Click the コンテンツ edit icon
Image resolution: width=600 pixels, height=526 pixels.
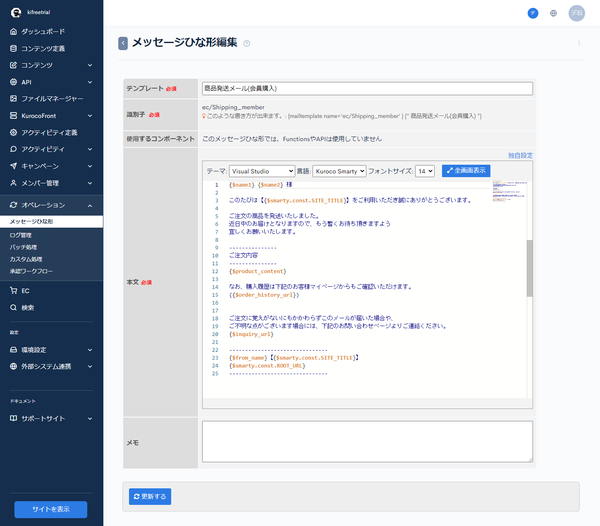tap(13, 65)
